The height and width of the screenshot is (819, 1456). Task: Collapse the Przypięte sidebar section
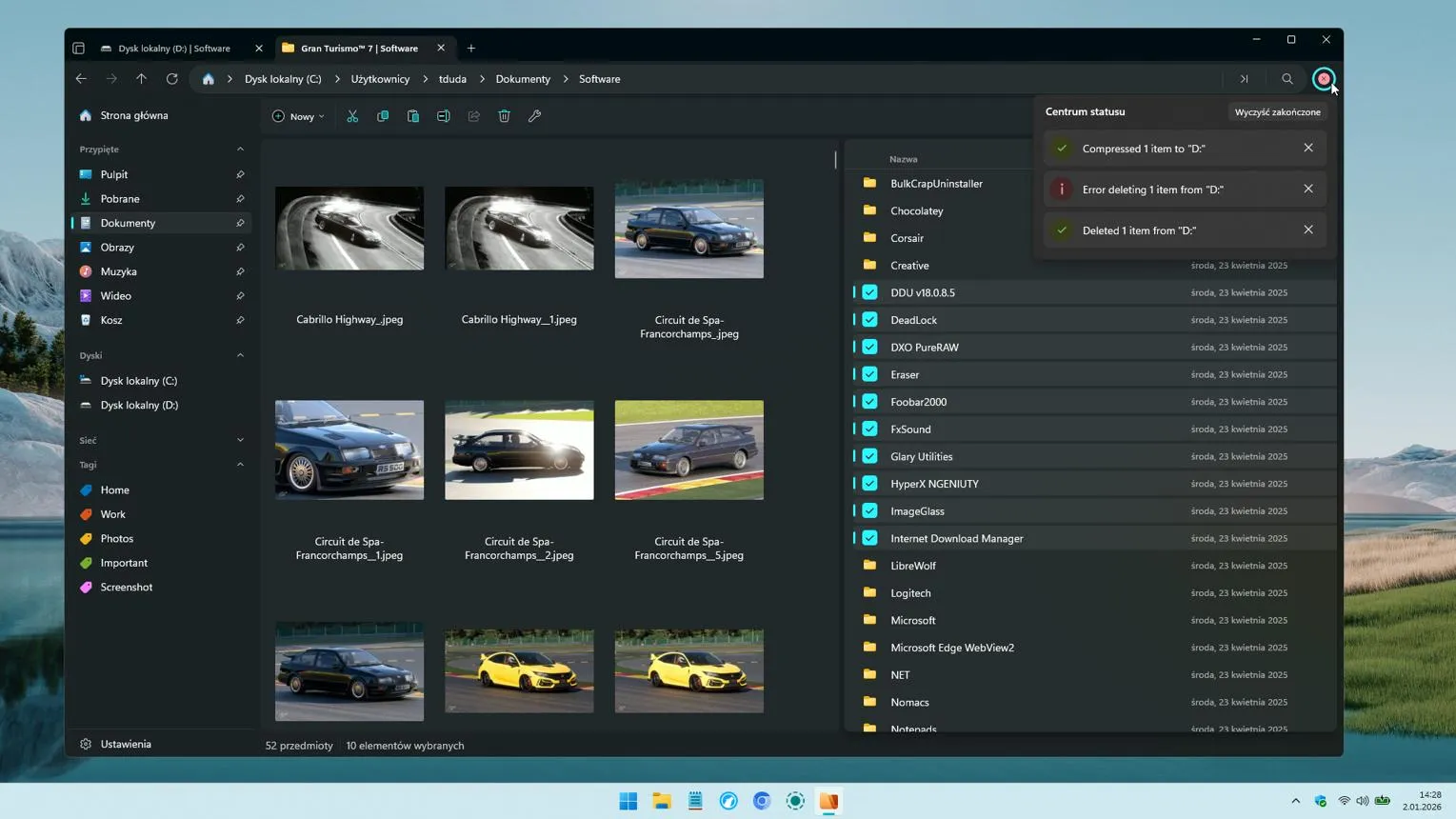point(240,150)
